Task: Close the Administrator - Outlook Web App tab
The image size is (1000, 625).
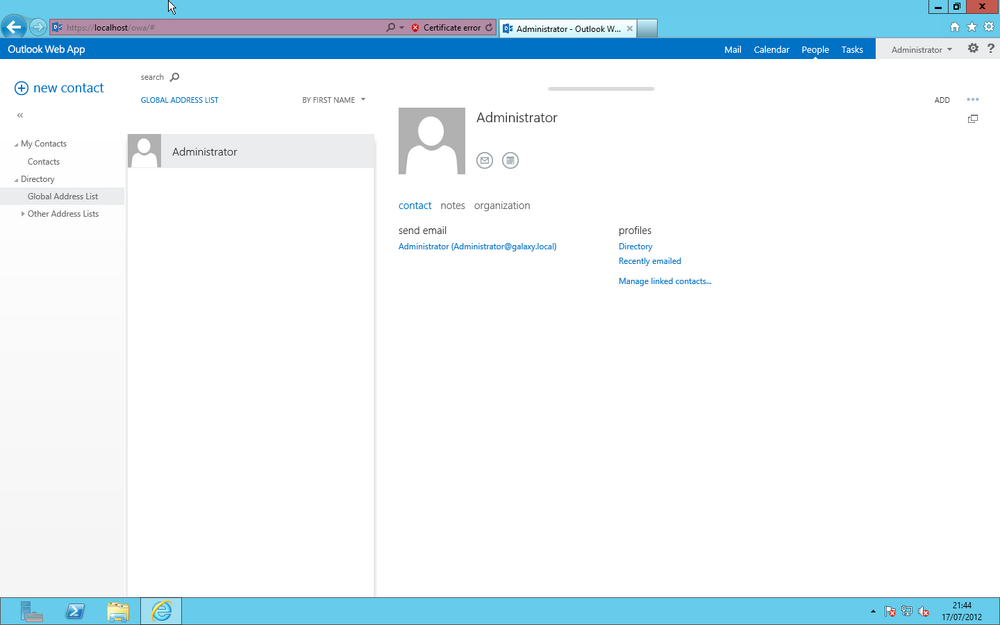Action: pos(629,29)
